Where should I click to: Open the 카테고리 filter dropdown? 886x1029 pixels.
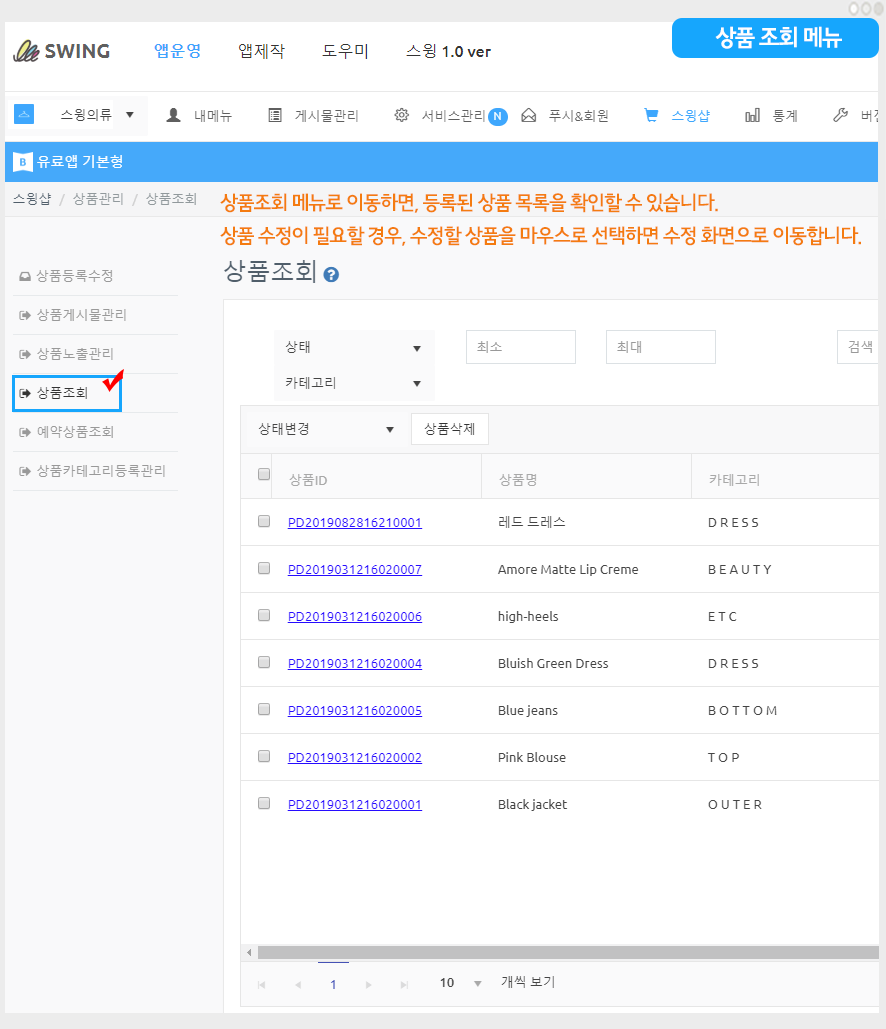tap(354, 383)
